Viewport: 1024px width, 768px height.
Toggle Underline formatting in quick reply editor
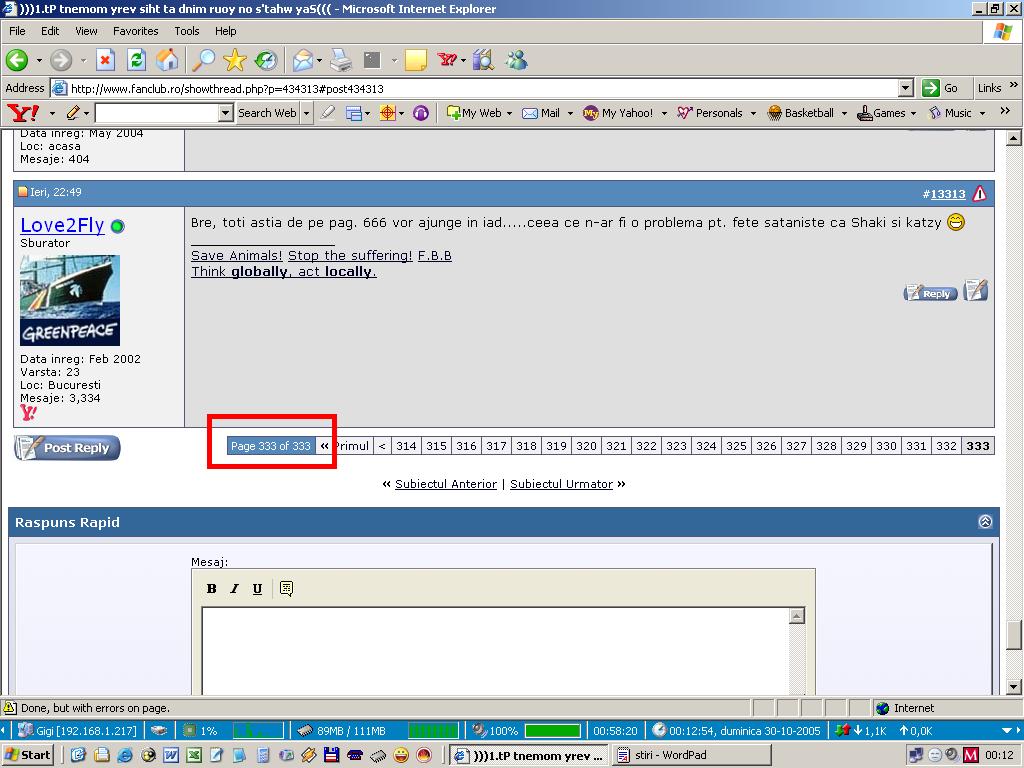pyautogui.click(x=257, y=589)
